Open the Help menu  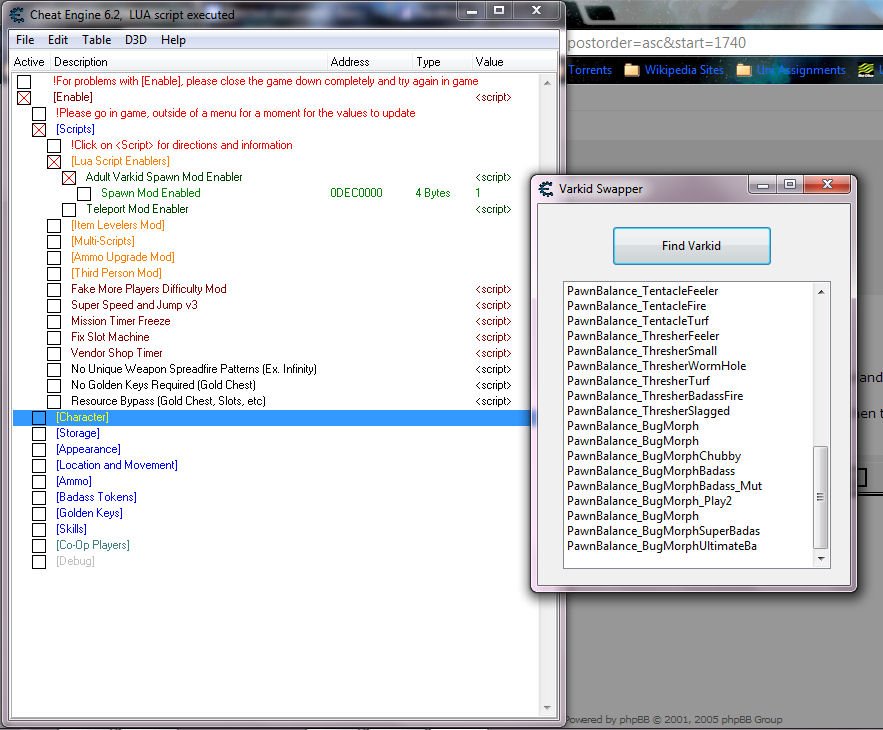coord(173,40)
